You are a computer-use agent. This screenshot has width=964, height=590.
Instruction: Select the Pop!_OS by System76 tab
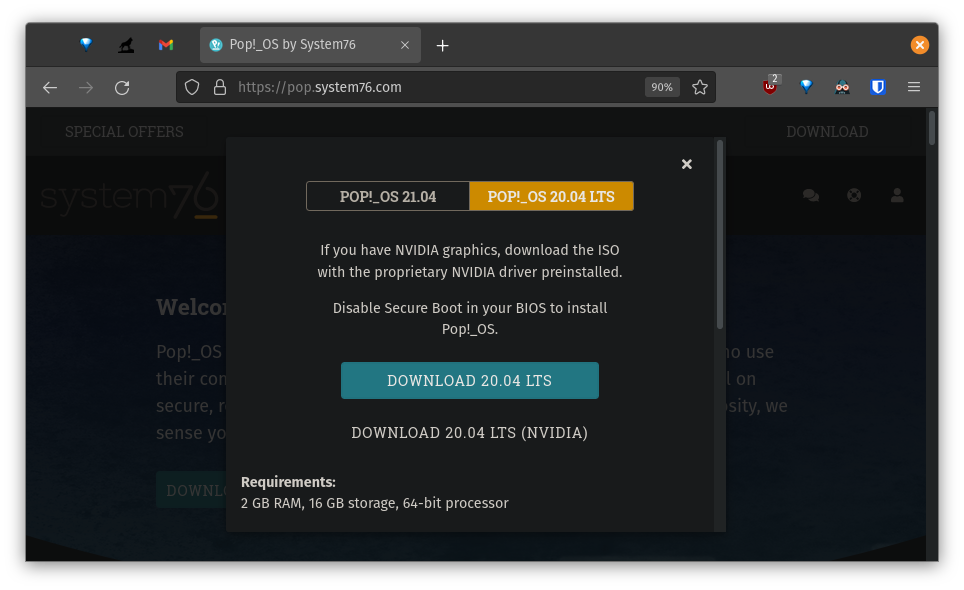click(x=310, y=45)
